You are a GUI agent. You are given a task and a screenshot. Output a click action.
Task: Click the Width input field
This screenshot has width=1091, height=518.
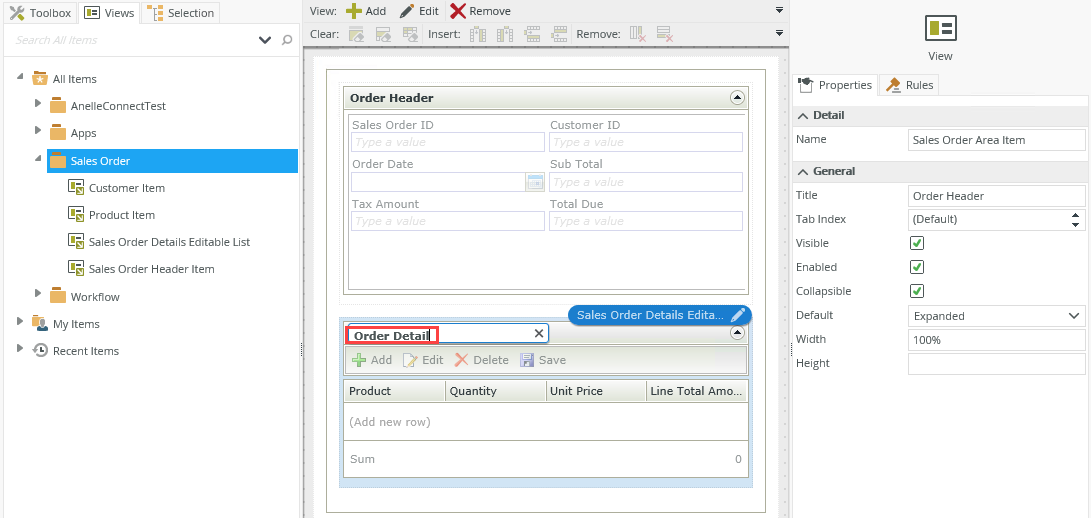(x=996, y=340)
